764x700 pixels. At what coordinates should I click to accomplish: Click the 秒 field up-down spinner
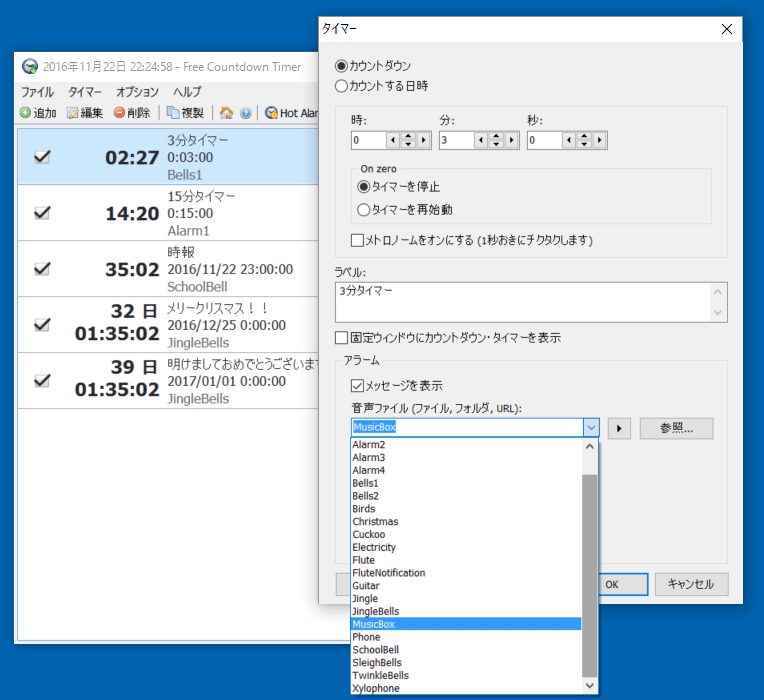pos(584,140)
